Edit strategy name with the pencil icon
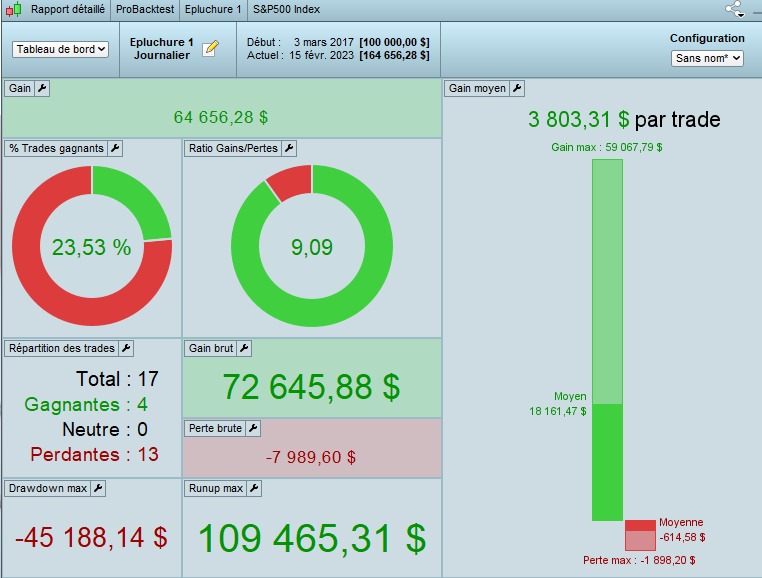 210,49
